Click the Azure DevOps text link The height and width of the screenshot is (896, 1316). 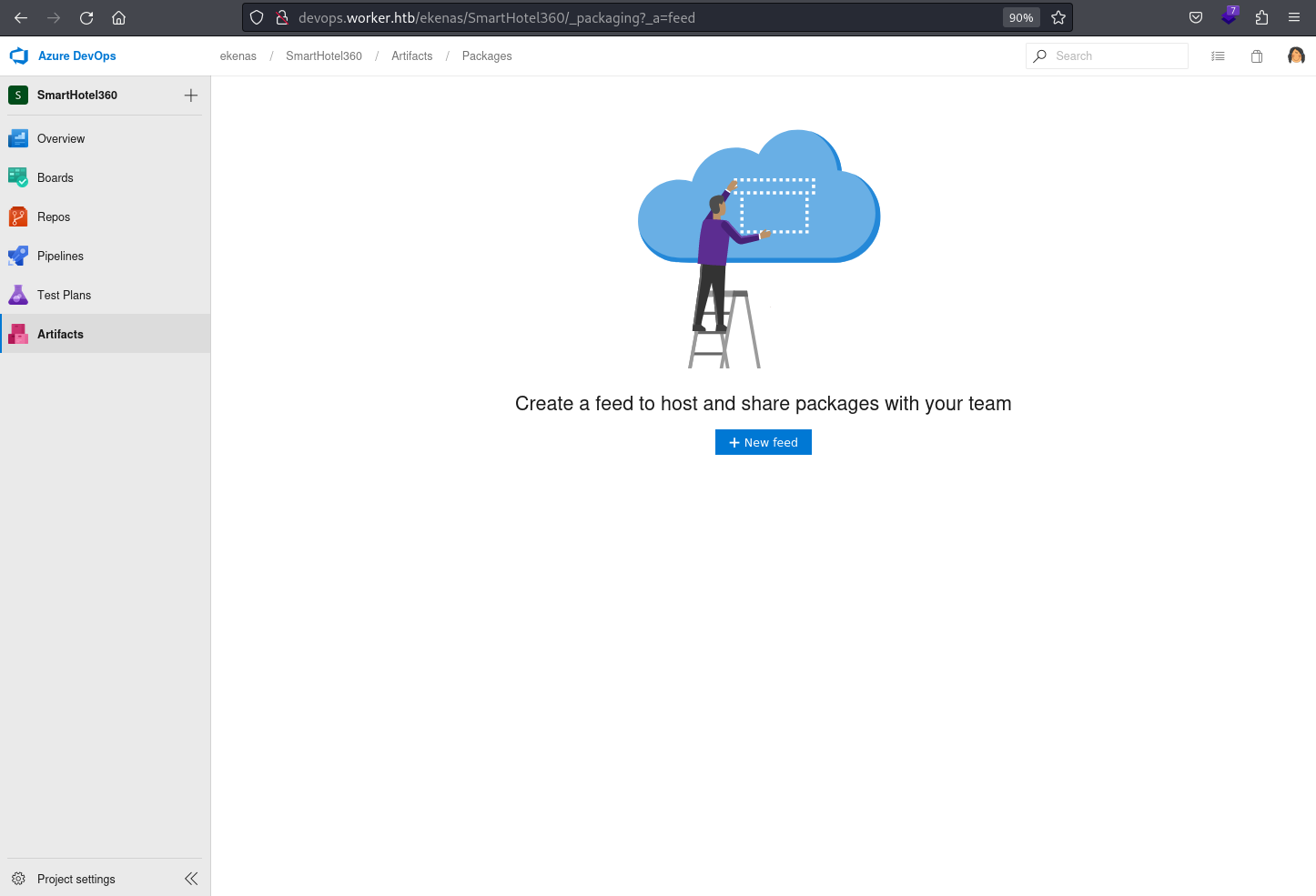(77, 55)
